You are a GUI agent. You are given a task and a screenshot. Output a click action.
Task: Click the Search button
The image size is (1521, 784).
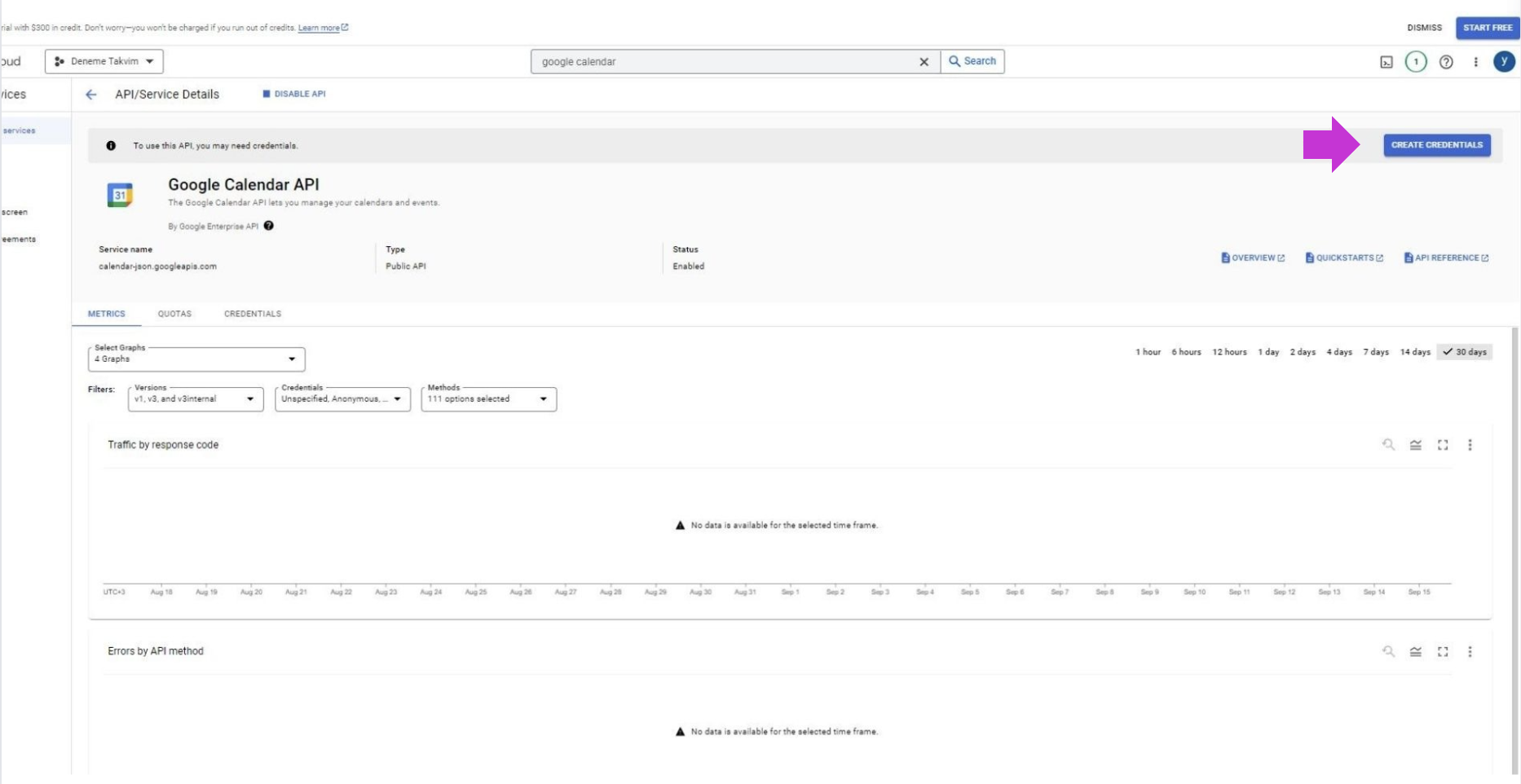click(972, 61)
